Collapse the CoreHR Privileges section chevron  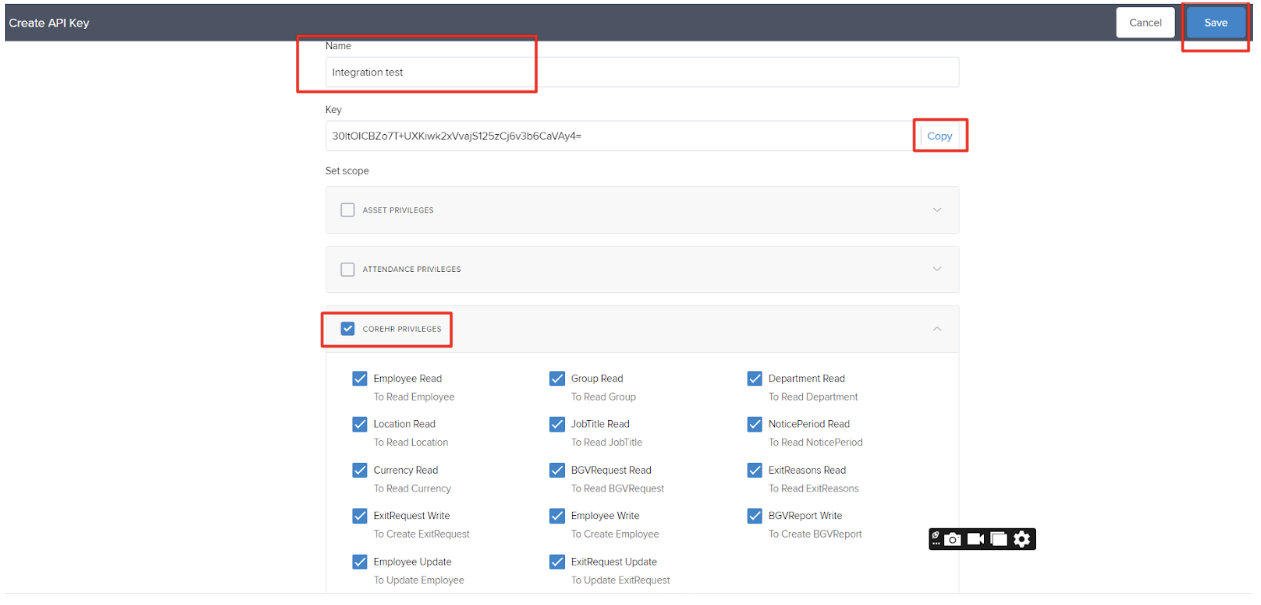937,329
